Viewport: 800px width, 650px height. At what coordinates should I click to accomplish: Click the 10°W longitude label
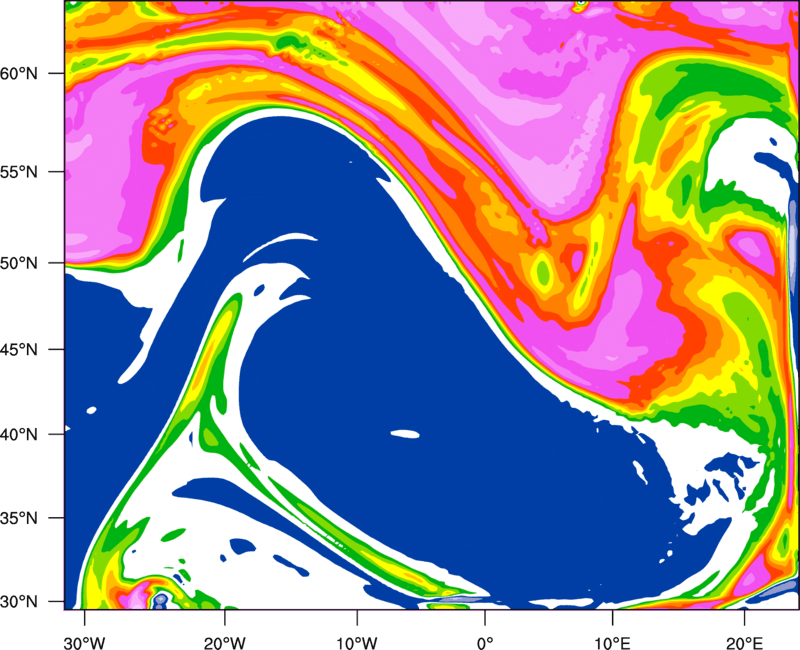[357, 643]
